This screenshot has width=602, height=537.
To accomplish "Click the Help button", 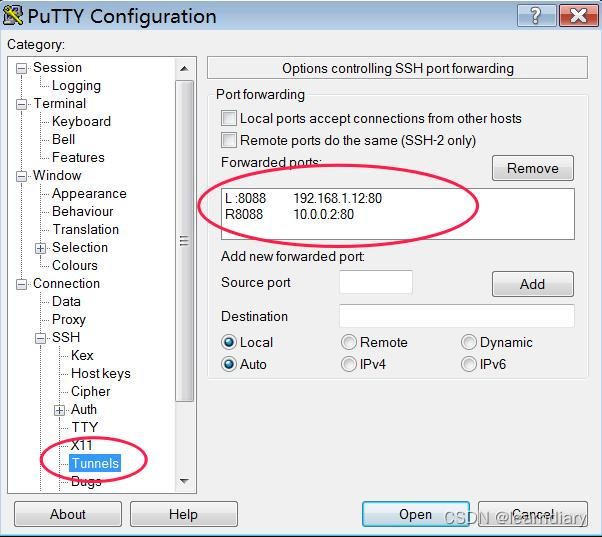I will (x=184, y=514).
